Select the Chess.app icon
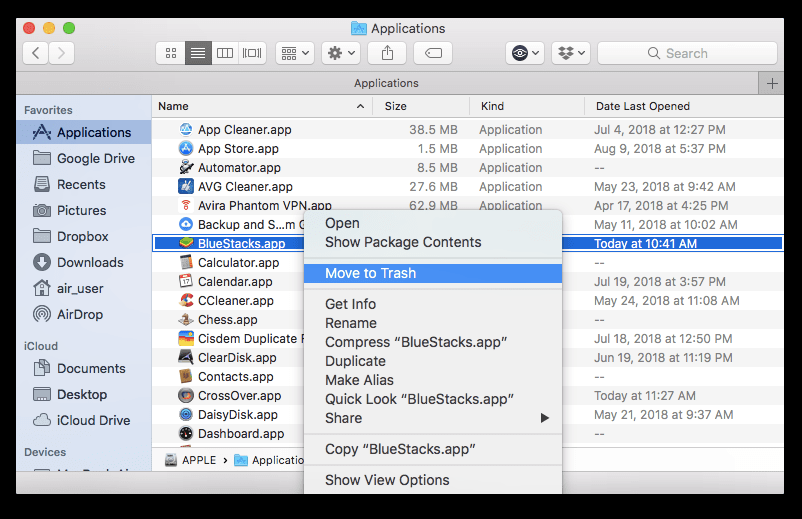 (x=186, y=319)
